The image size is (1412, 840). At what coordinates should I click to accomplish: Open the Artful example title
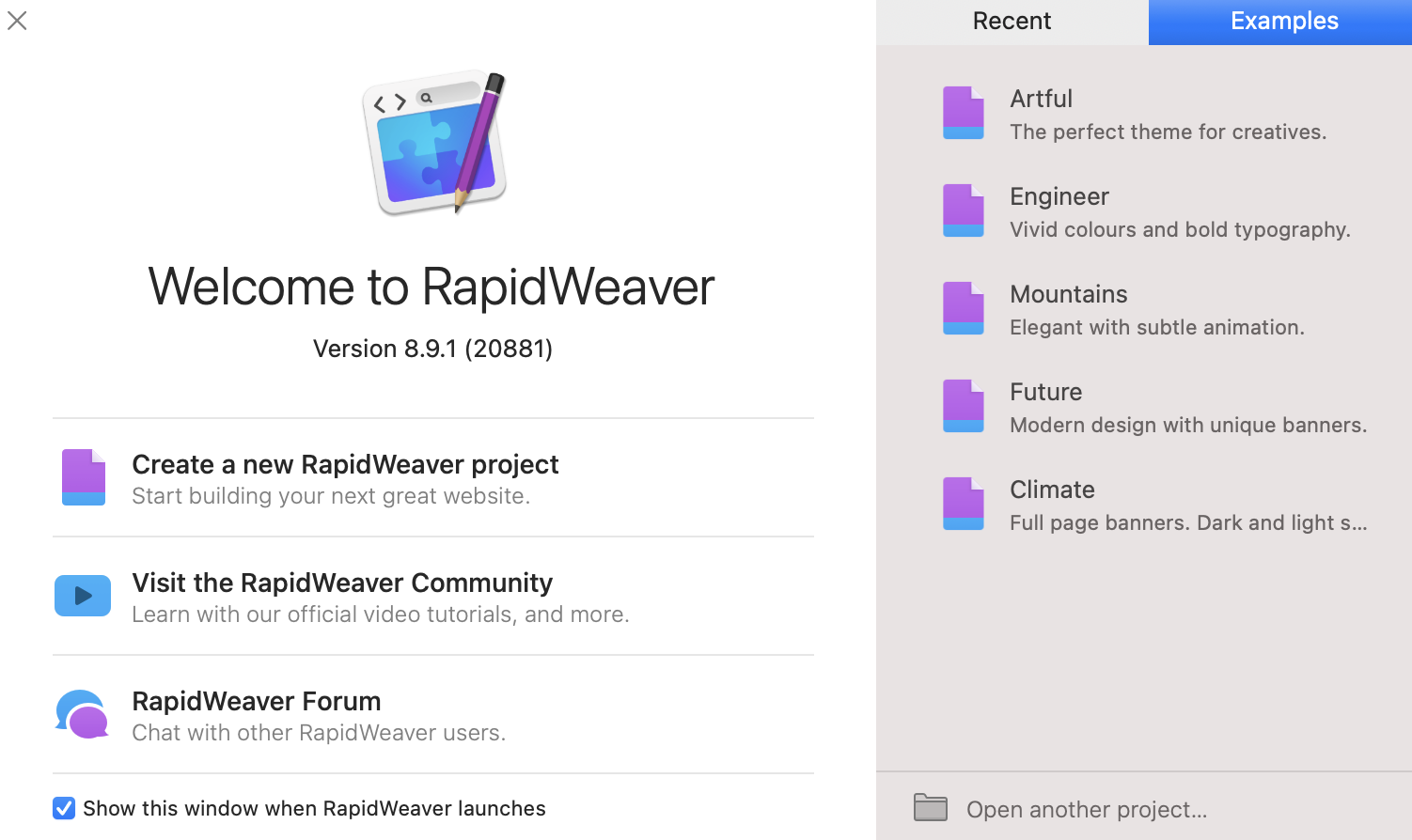pos(1041,99)
